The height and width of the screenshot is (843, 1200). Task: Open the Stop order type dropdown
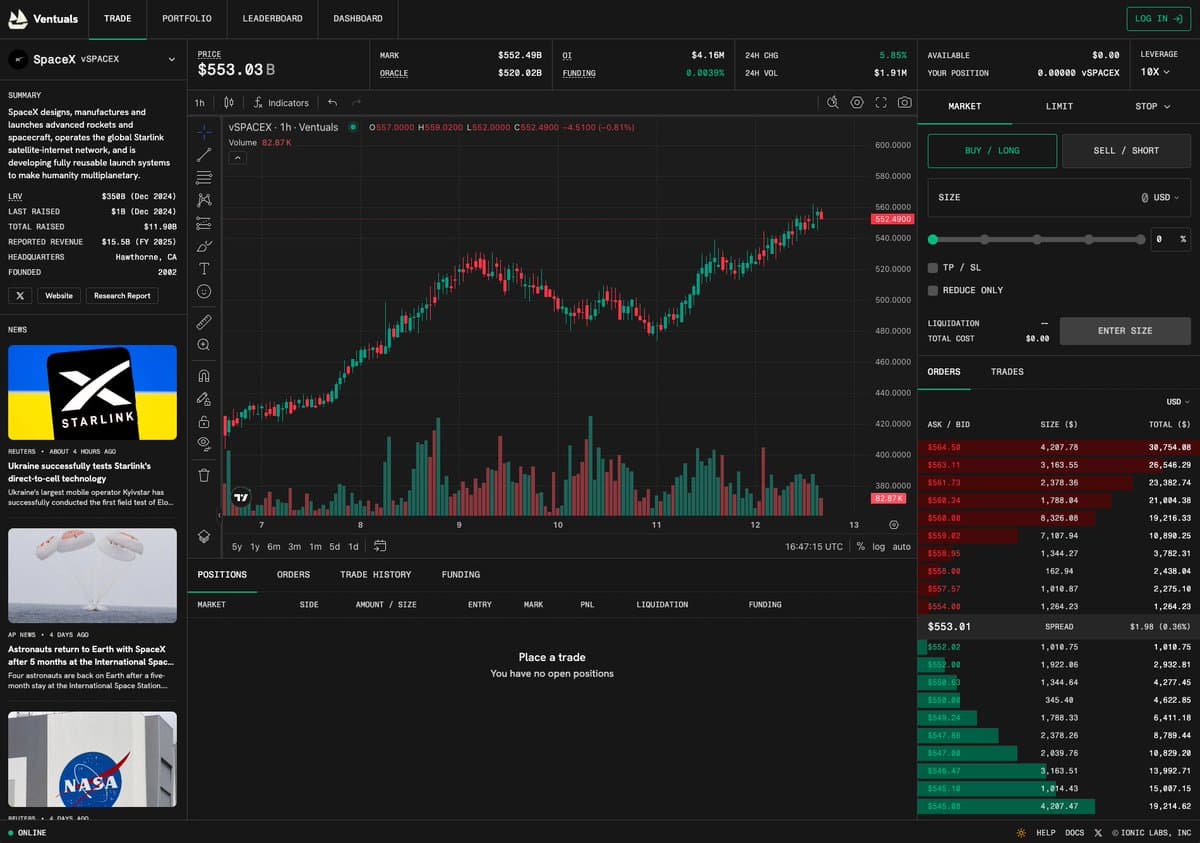click(x=1152, y=106)
